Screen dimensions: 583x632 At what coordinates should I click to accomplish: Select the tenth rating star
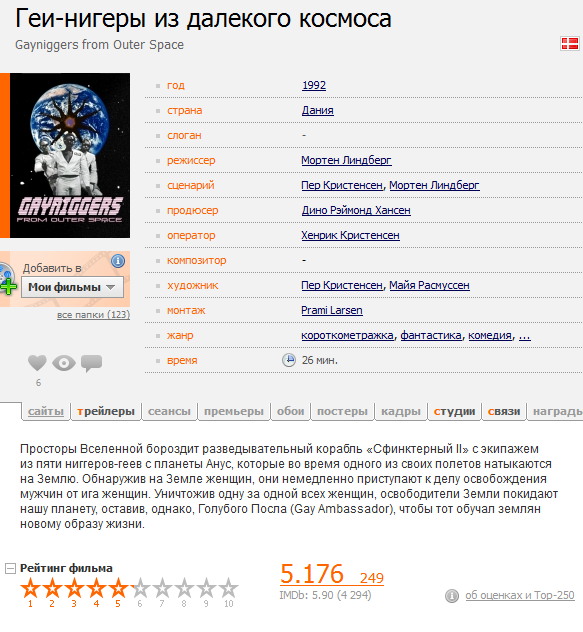click(x=229, y=588)
